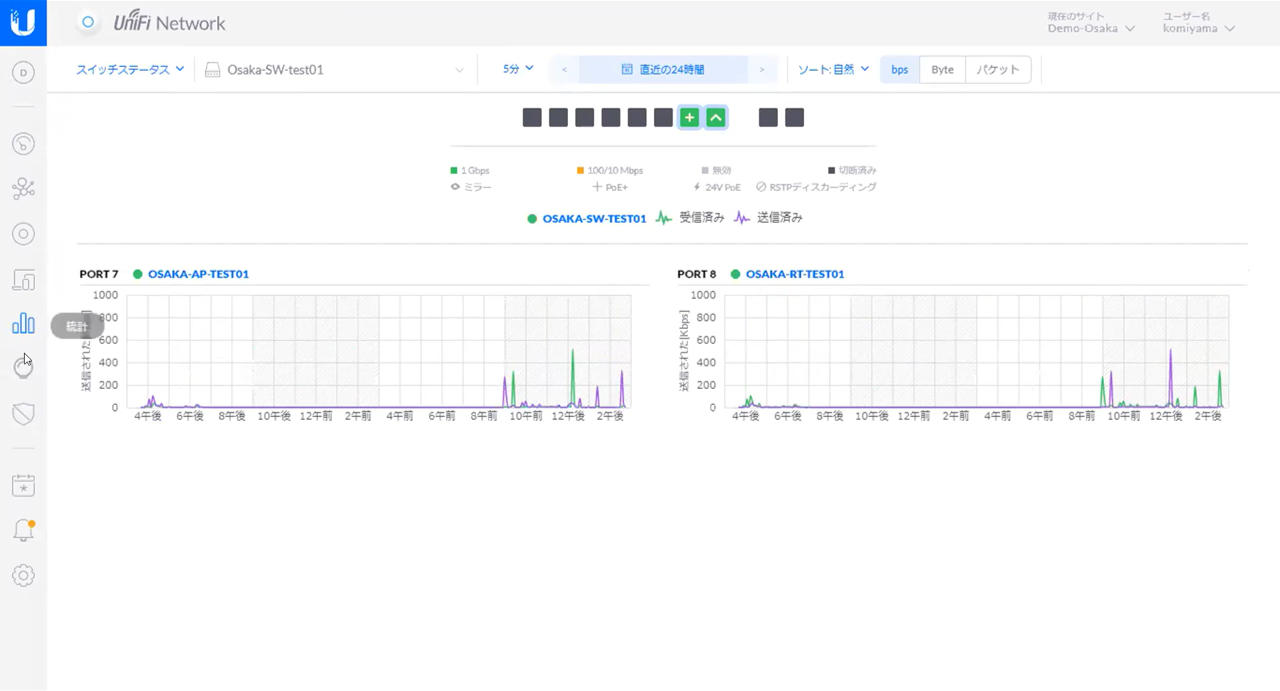The width and height of the screenshot is (1280, 691).
Task: Open the Statistics bar chart icon
Action: pos(23,324)
